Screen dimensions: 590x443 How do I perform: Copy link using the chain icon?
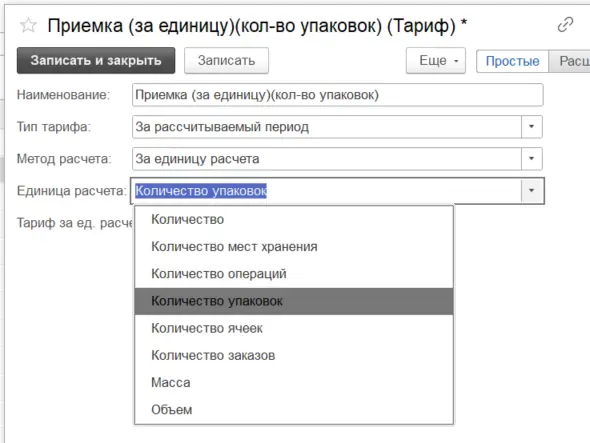coord(565,25)
